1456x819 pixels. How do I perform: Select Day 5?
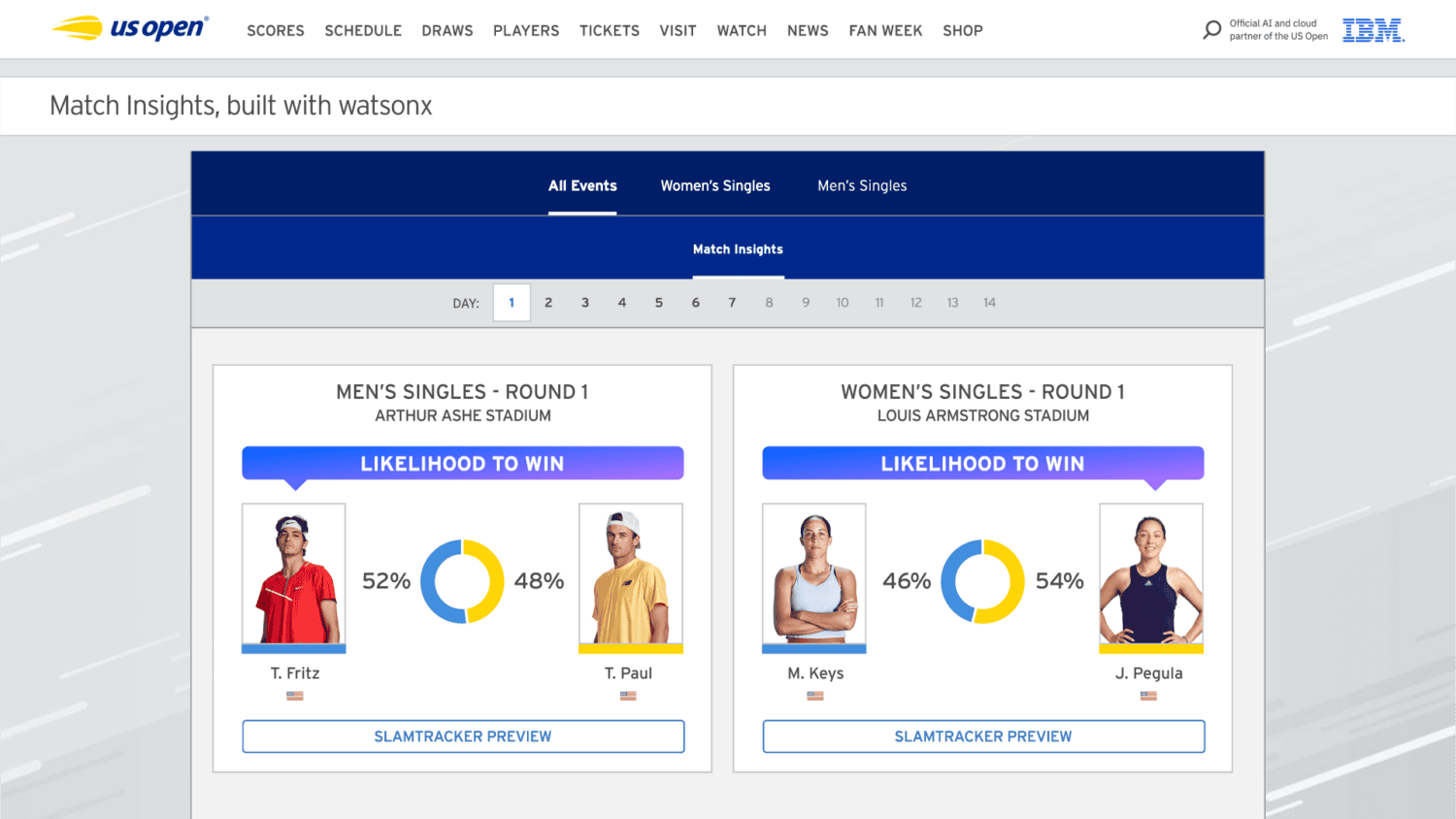(x=659, y=303)
